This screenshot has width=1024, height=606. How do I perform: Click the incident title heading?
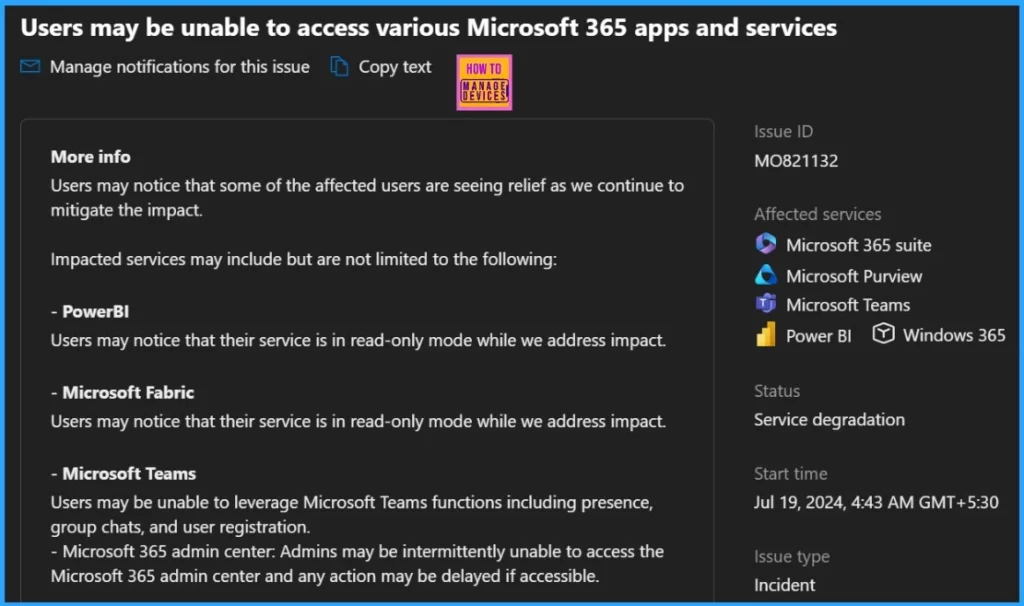click(428, 27)
